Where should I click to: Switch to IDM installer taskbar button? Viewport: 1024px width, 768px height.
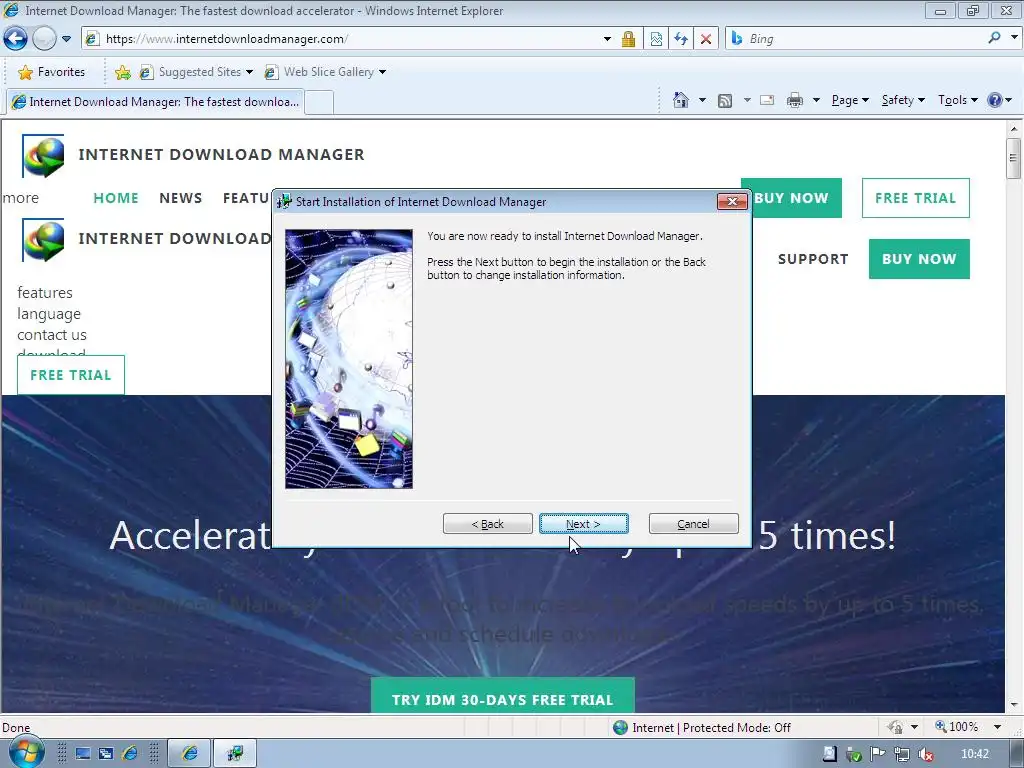click(x=235, y=754)
